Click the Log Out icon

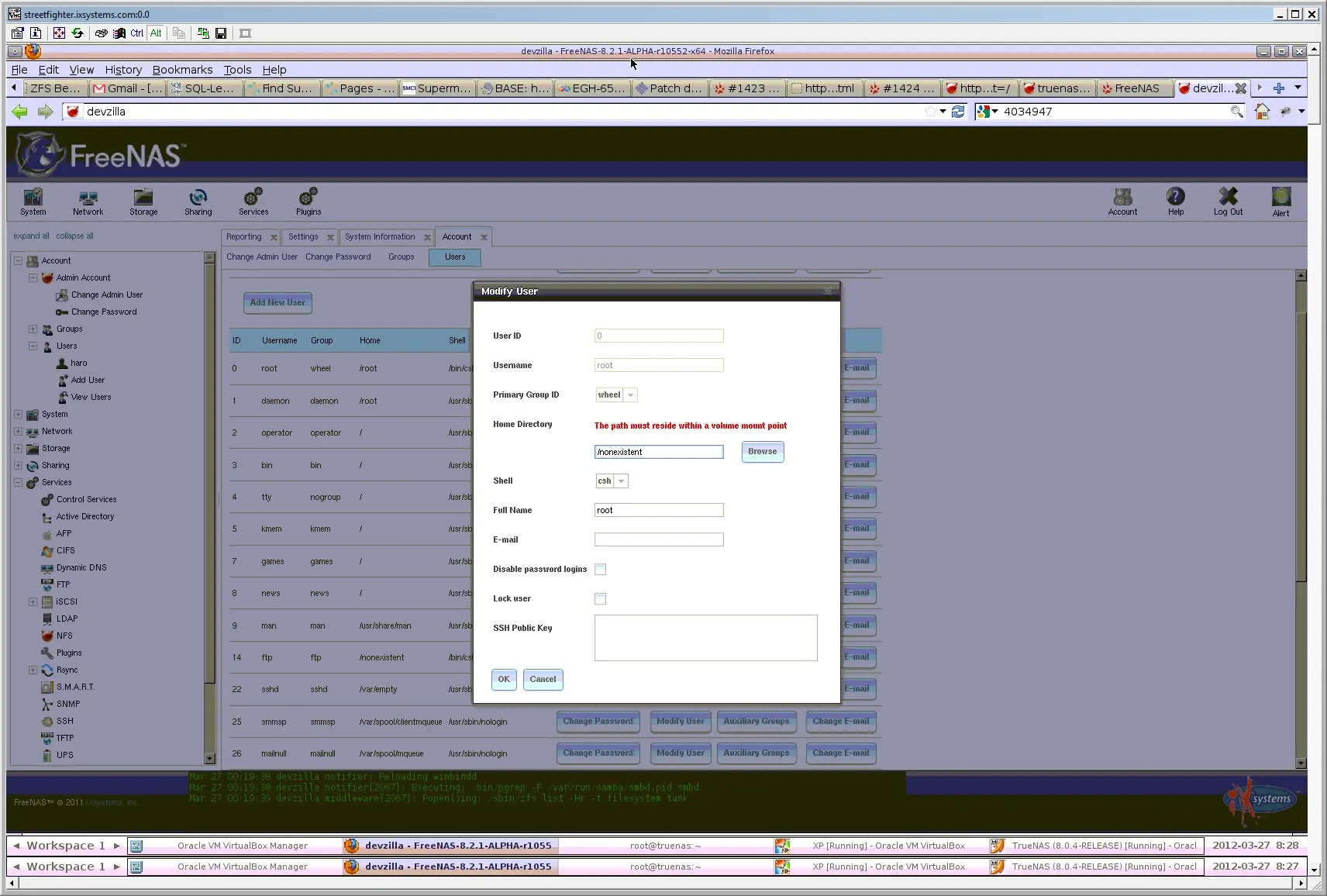(x=1228, y=202)
